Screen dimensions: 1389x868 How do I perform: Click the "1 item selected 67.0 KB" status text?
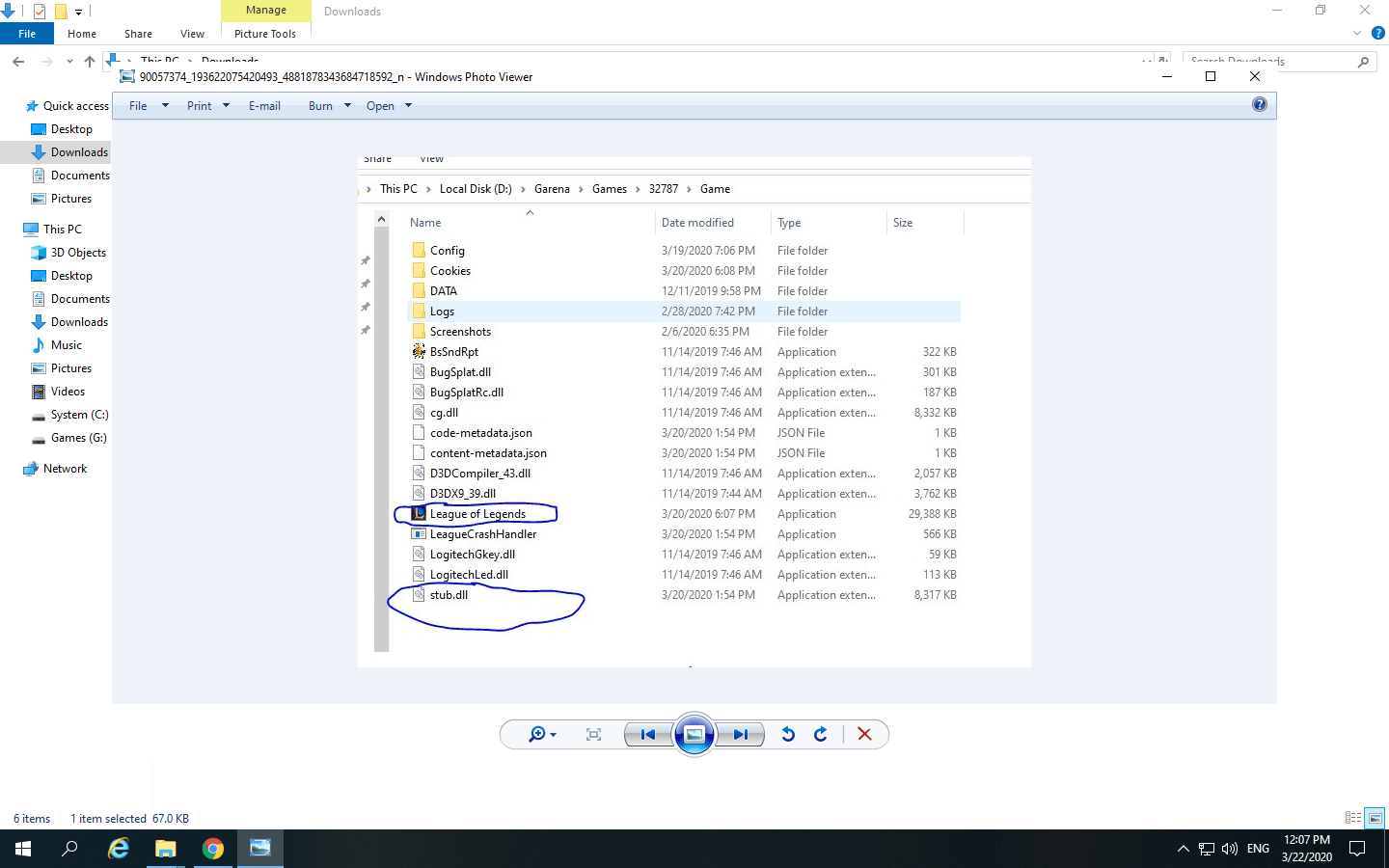[x=129, y=819]
